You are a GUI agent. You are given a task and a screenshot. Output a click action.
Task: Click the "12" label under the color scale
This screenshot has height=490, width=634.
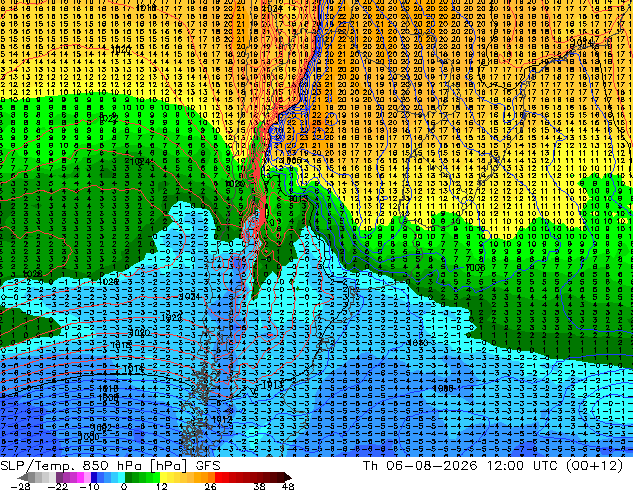162,486
